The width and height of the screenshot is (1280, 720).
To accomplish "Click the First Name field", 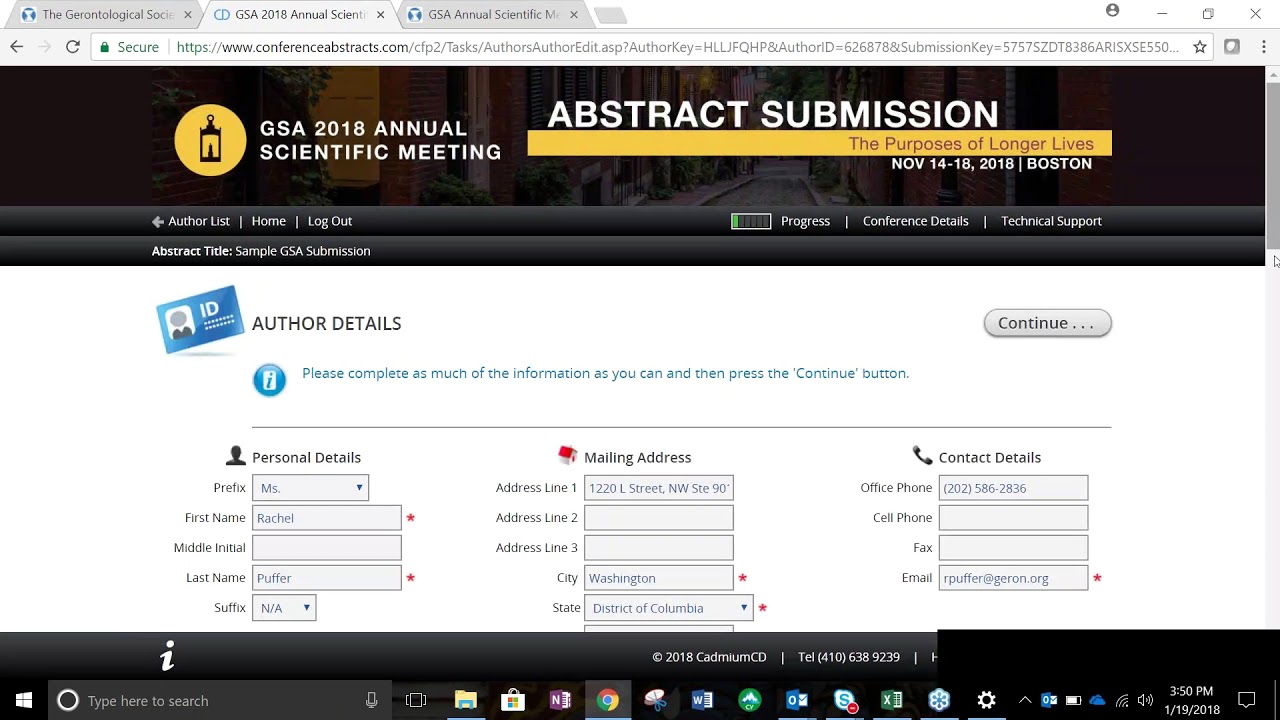I will pyautogui.click(x=327, y=518).
